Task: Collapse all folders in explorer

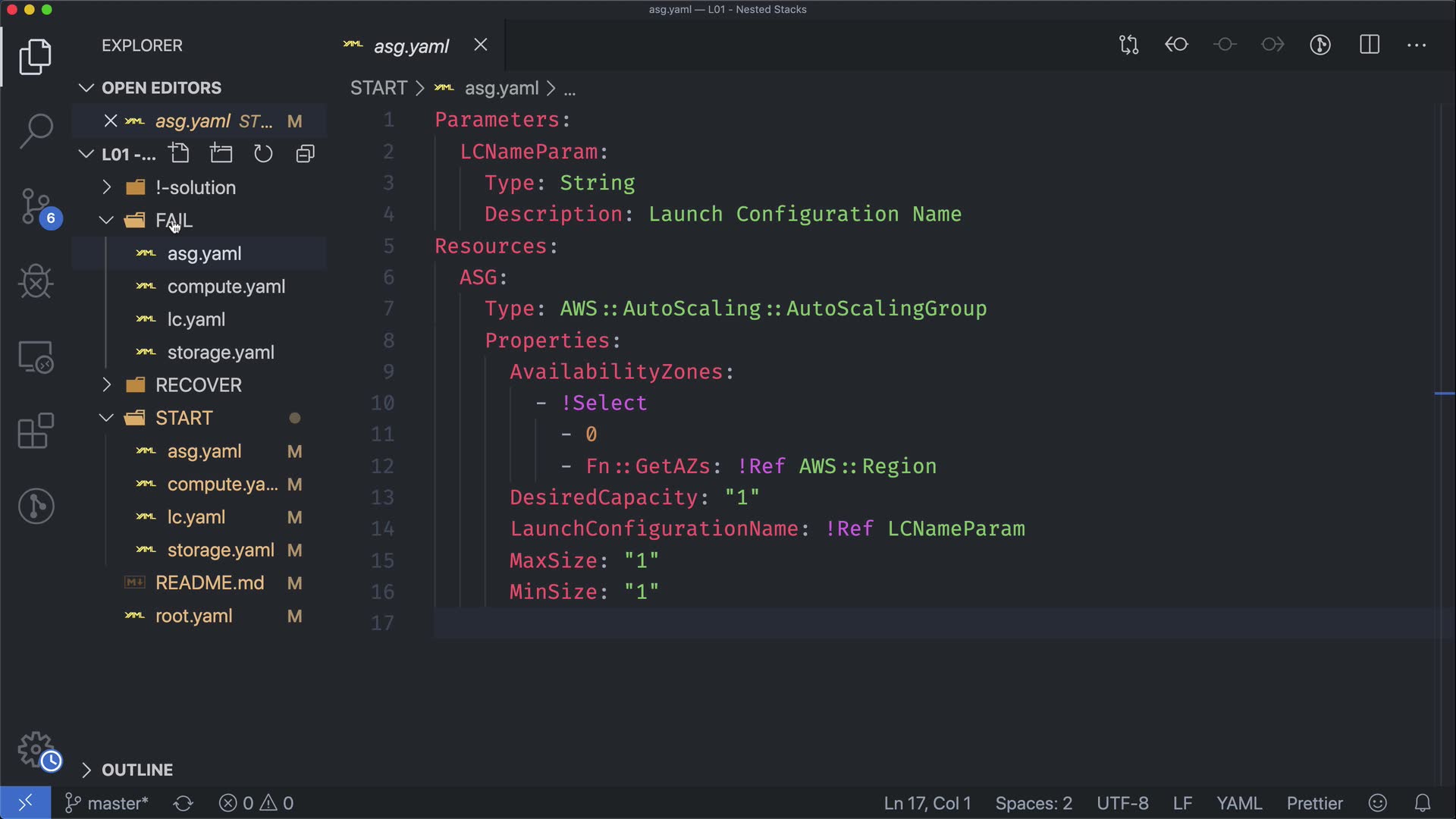Action: click(305, 154)
